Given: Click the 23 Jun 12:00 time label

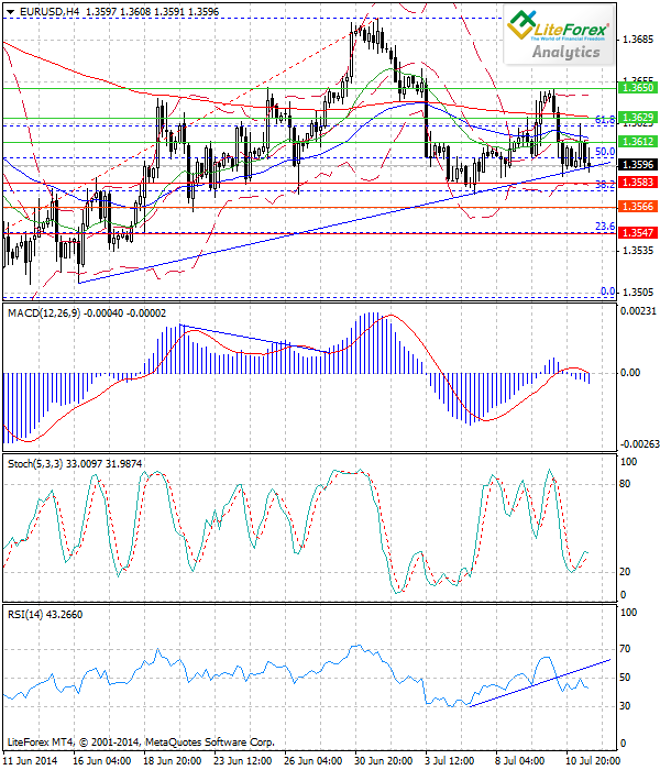Looking at the screenshot, I should coord(243,761).
